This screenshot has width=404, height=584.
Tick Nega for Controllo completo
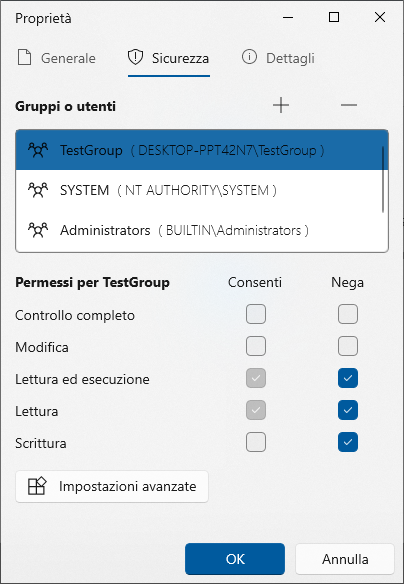[348, 314]
